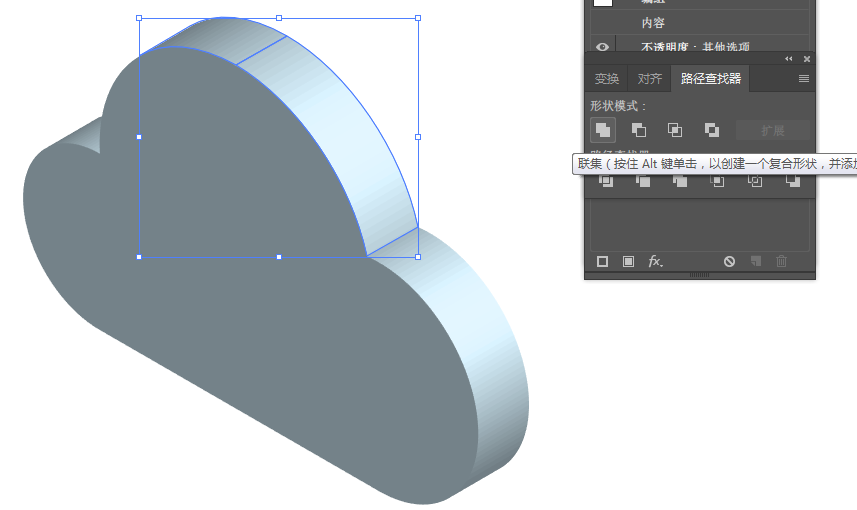Delete the selected item with the trash icon
Viewport: 857px width, 510px height.
coord(782,261)
